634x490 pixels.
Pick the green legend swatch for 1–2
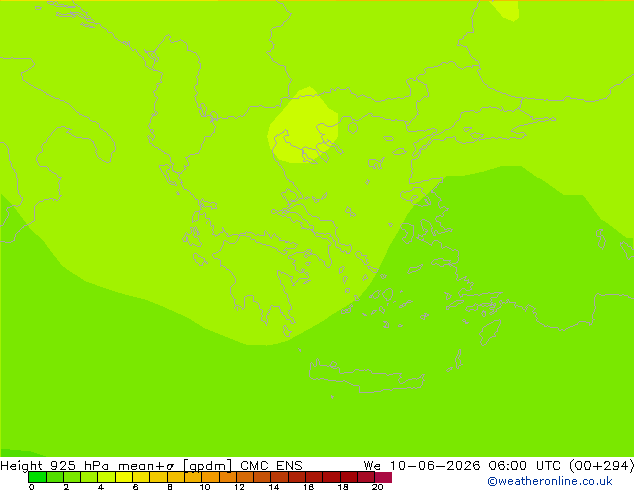pos(55,477)
